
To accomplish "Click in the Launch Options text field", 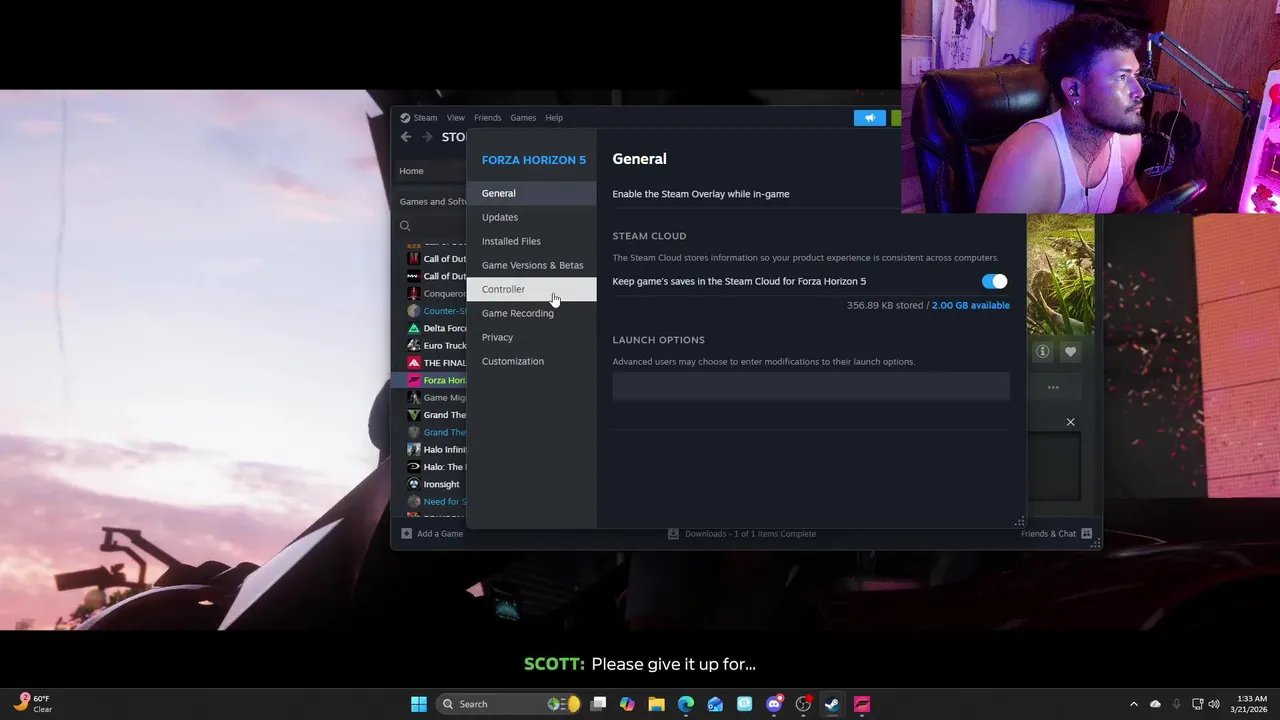I will pyautogui.click(x=811, y=386).
